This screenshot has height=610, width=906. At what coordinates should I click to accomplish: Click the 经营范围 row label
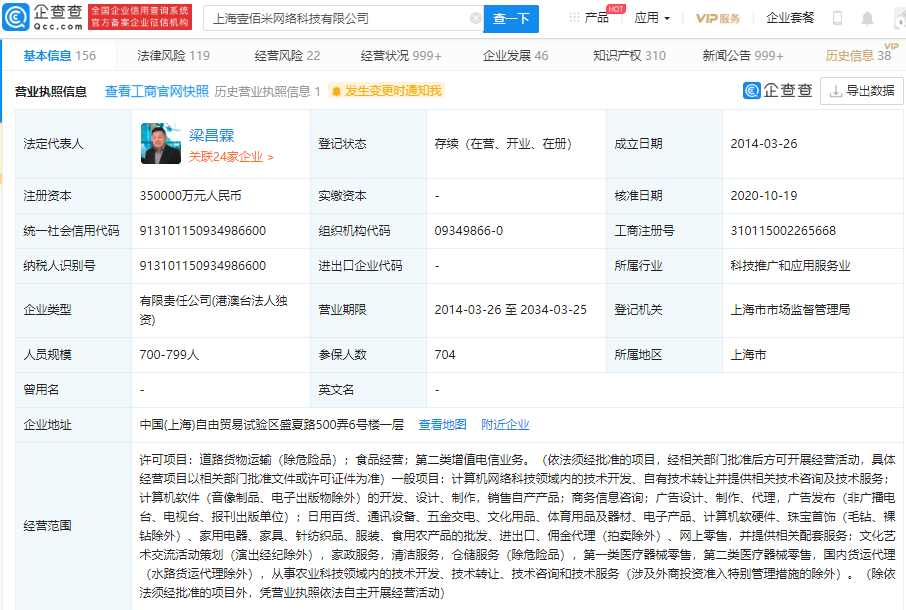[47, 526]
